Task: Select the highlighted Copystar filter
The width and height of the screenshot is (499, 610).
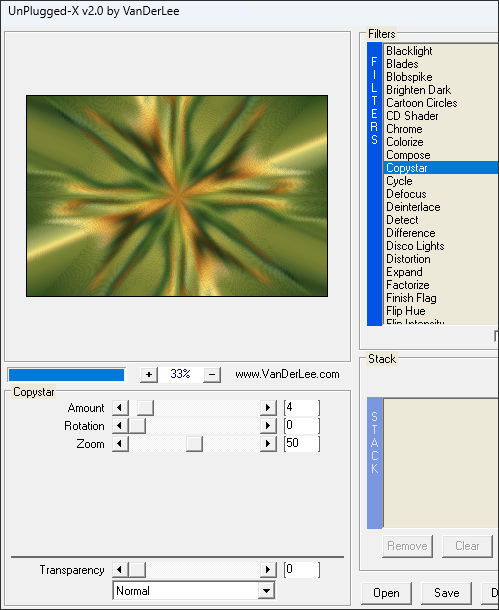Action: pos(441,168)
